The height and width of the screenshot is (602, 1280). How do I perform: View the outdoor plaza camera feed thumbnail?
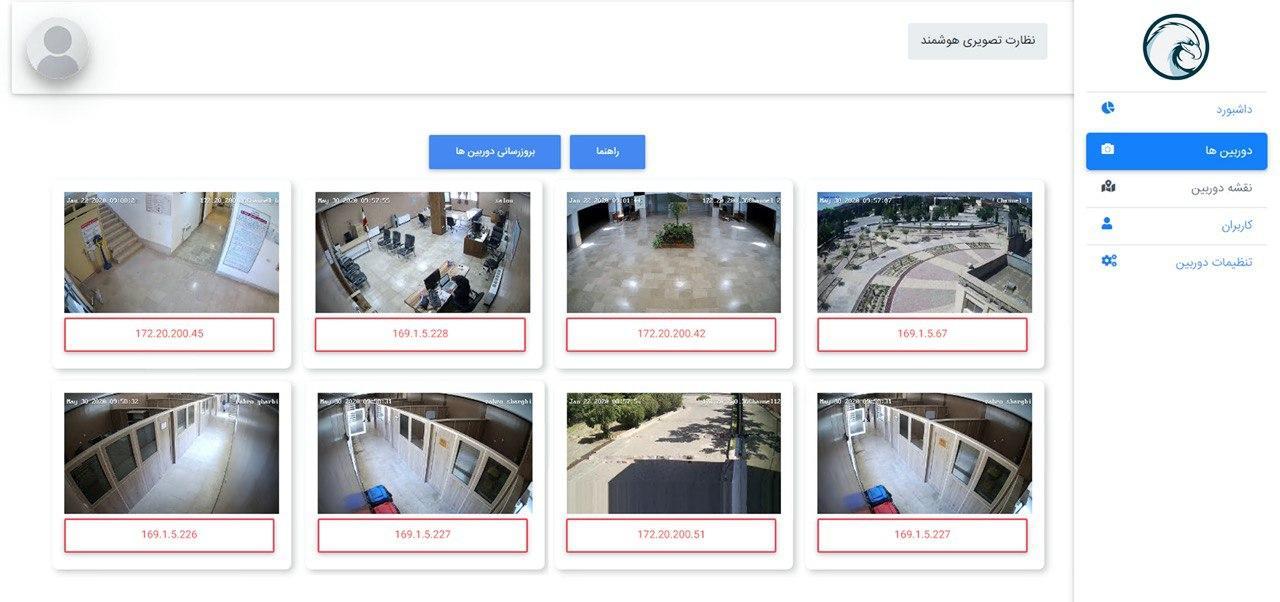tap(924, 252)
